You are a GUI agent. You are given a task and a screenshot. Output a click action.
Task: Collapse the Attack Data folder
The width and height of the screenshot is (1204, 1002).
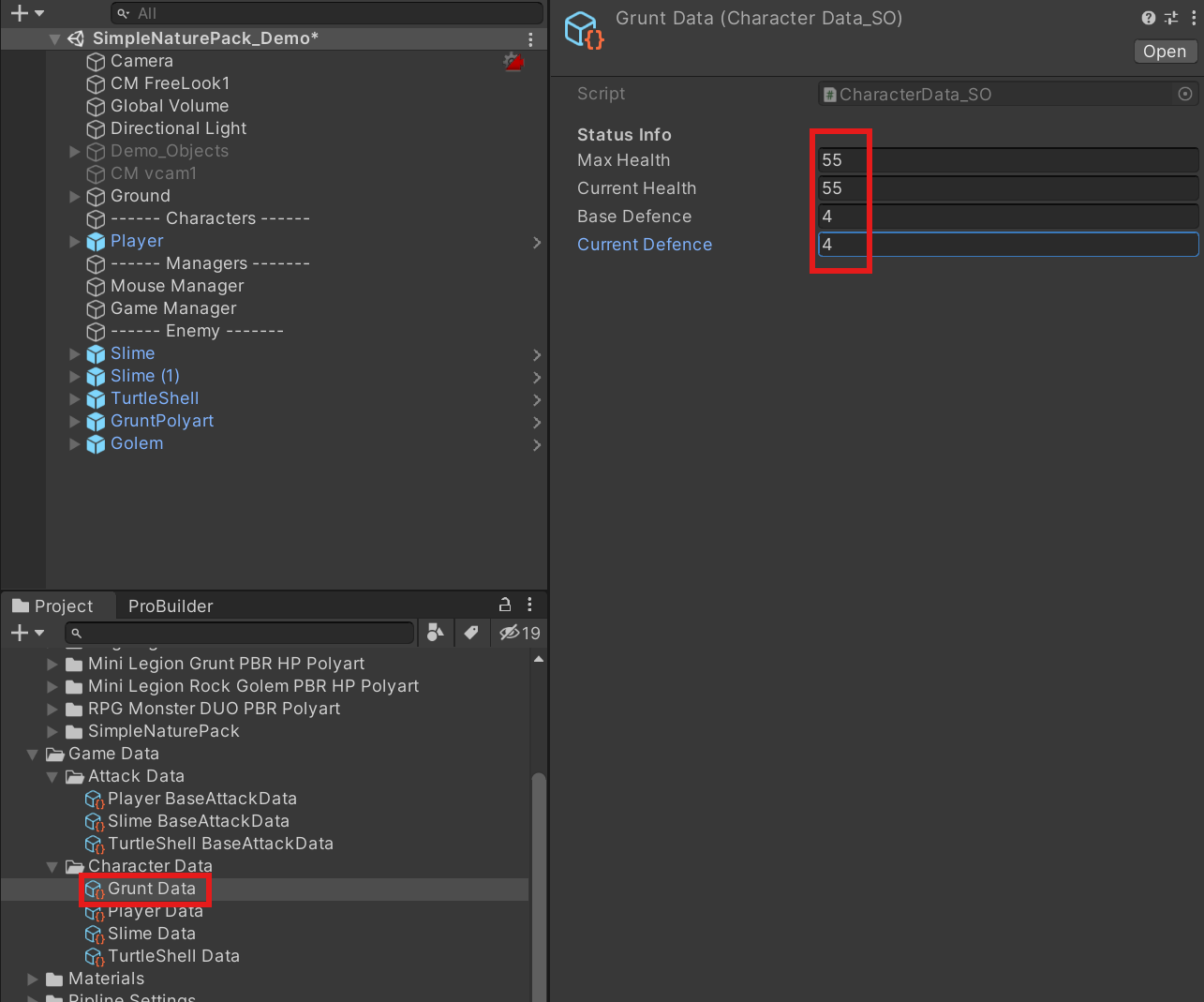52,777
